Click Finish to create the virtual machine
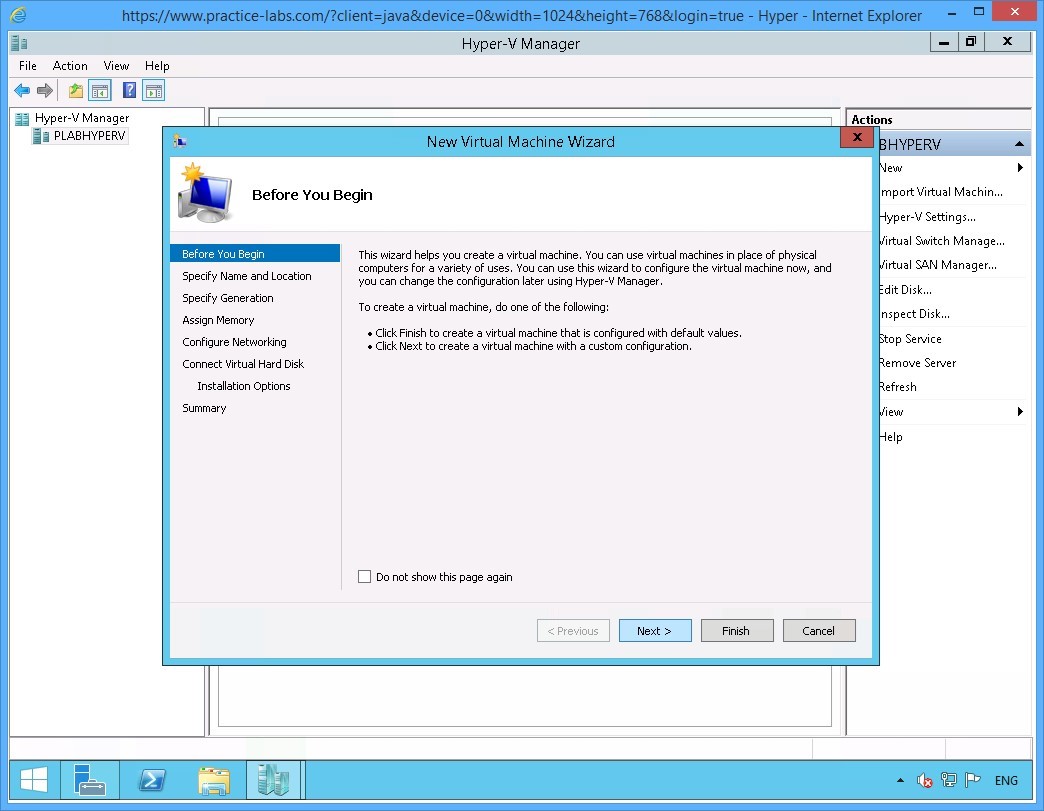This screenshot has width=1044, height=811. coord(737,630)
